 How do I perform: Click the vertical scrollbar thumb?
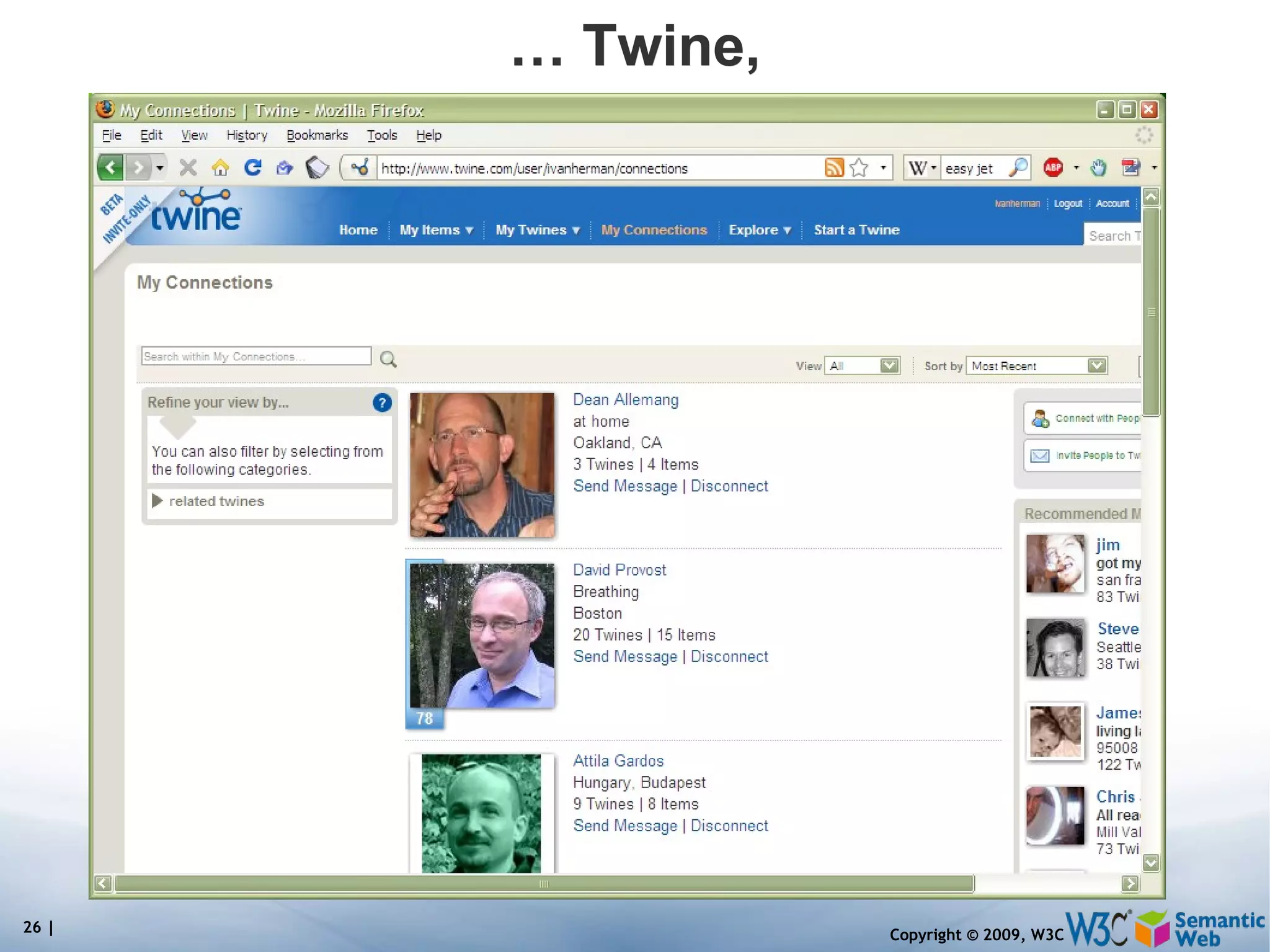pyautogui.click(x=1151, y=313)
